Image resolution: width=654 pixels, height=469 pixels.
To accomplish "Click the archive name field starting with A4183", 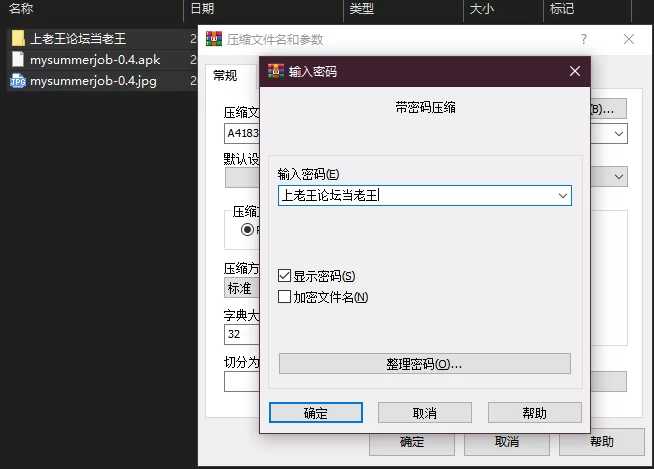I will (x=242, y=134).
